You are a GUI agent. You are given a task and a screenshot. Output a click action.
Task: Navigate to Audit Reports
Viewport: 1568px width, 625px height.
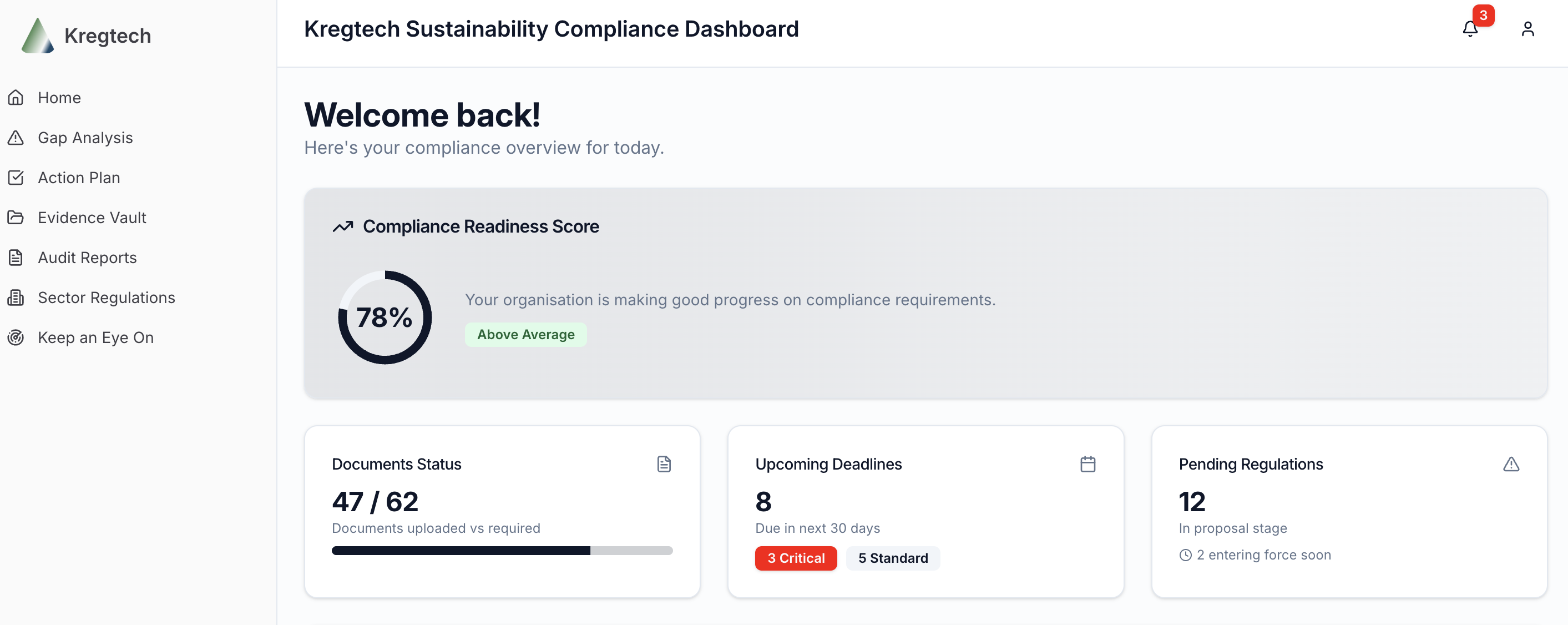point(87,258)
